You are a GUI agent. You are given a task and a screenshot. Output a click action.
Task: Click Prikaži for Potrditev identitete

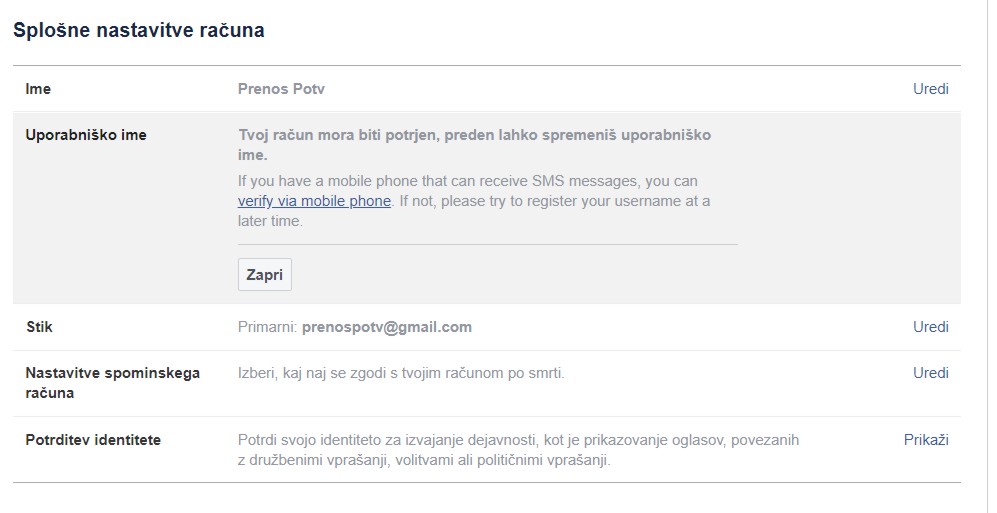pos(926,440)
